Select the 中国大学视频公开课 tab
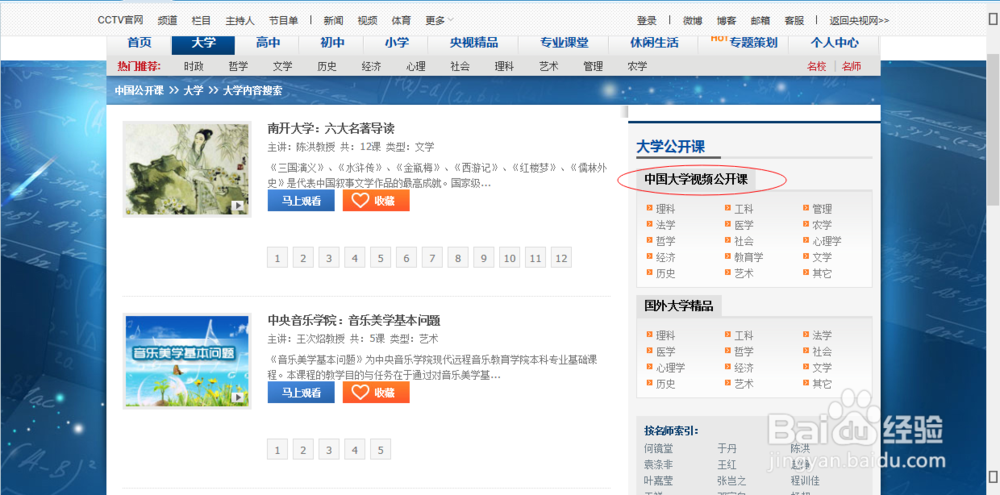Viewport: 1000px width, 495px height. (696, 180)
